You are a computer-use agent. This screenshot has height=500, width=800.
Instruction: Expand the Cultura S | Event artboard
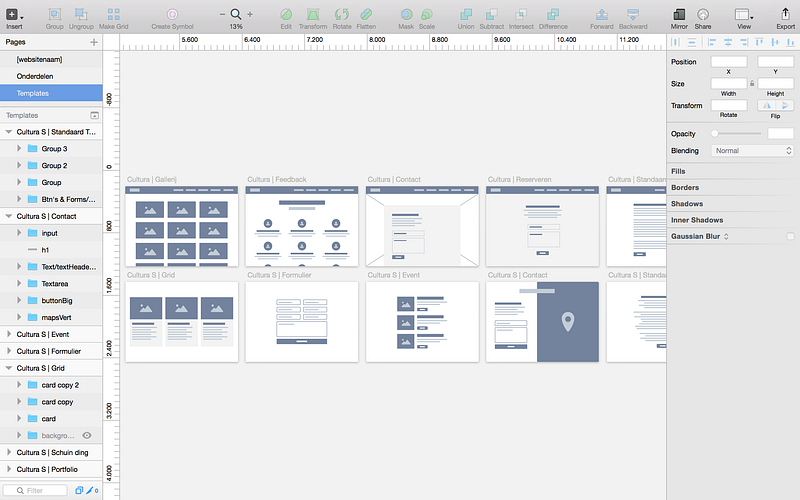click(x=9, y=334)
